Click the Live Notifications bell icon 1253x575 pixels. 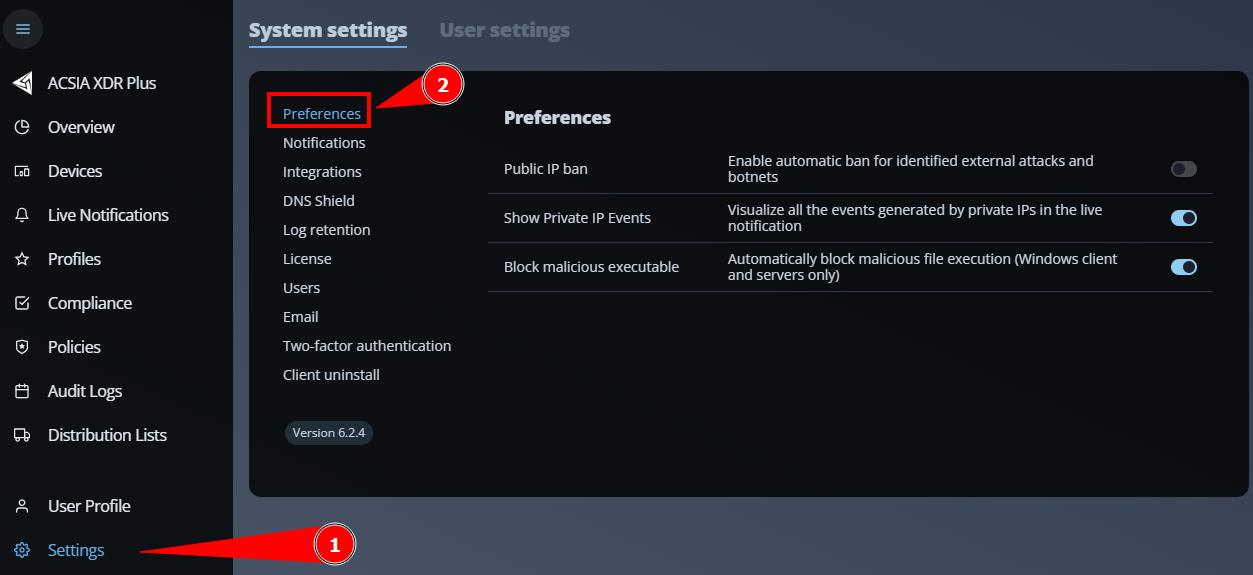pyautogui.click(x=22, y=215)
